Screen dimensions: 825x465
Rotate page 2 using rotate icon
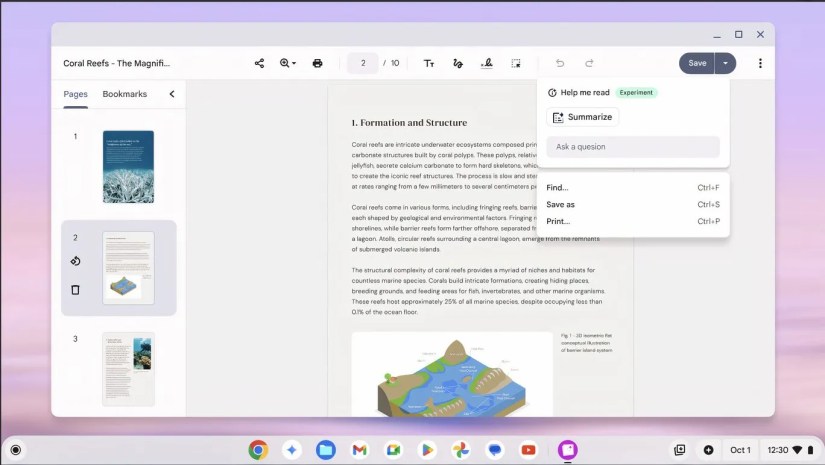click(75, 261)
